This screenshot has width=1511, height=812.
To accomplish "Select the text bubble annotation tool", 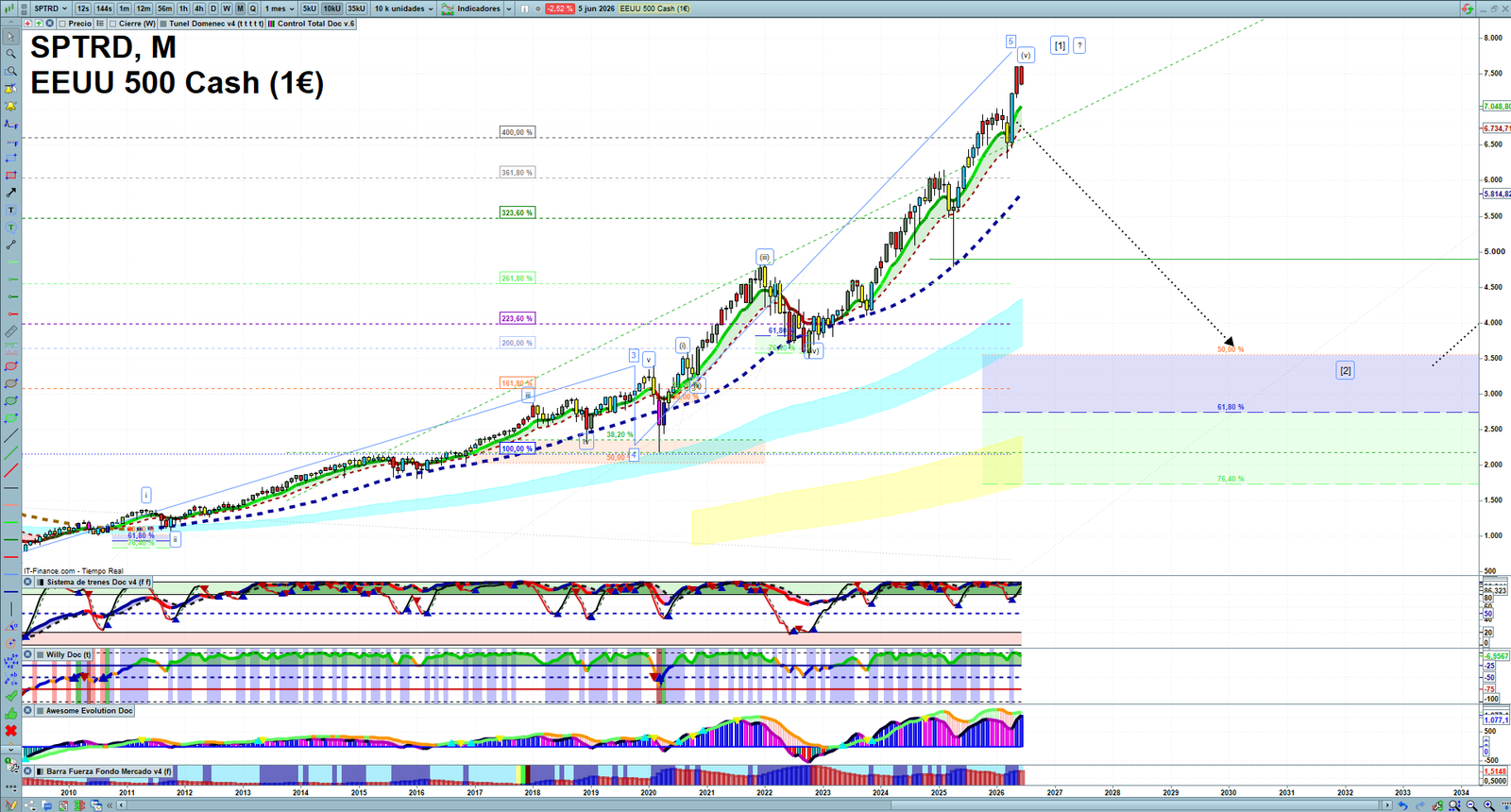I will pos(11,228).
